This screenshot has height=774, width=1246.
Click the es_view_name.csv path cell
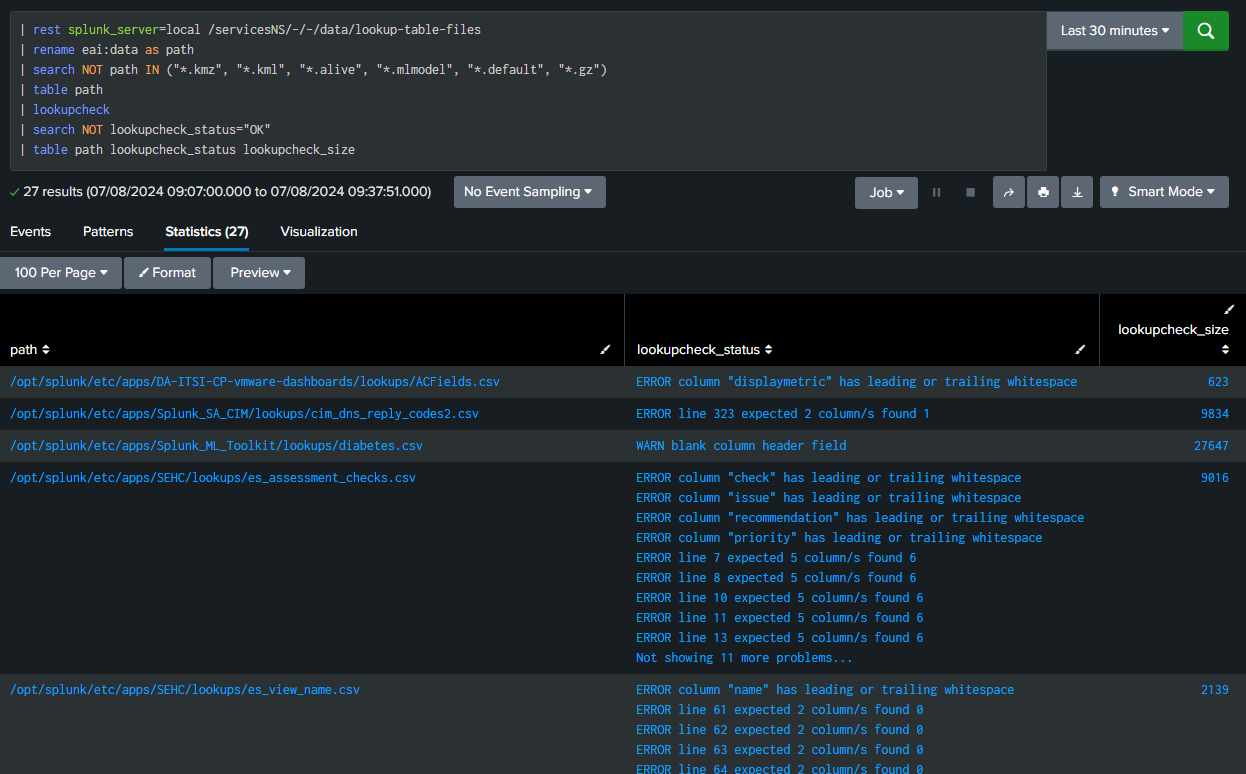pos(185,690)
